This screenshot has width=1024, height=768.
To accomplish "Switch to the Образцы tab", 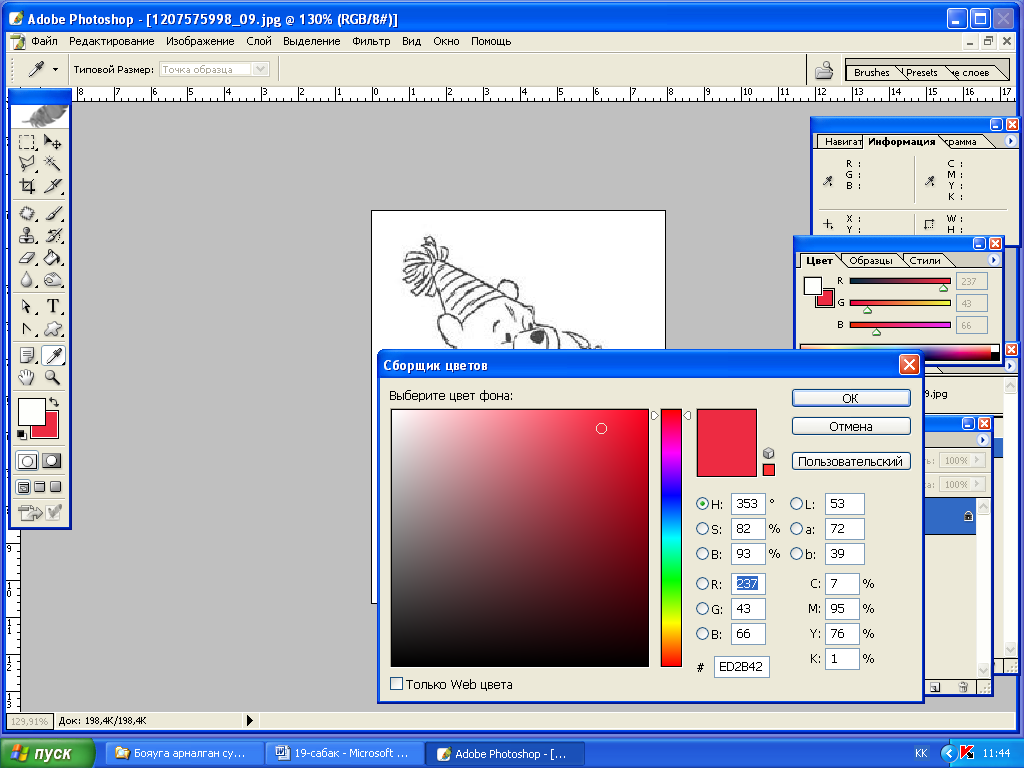I will coord(871,261).
